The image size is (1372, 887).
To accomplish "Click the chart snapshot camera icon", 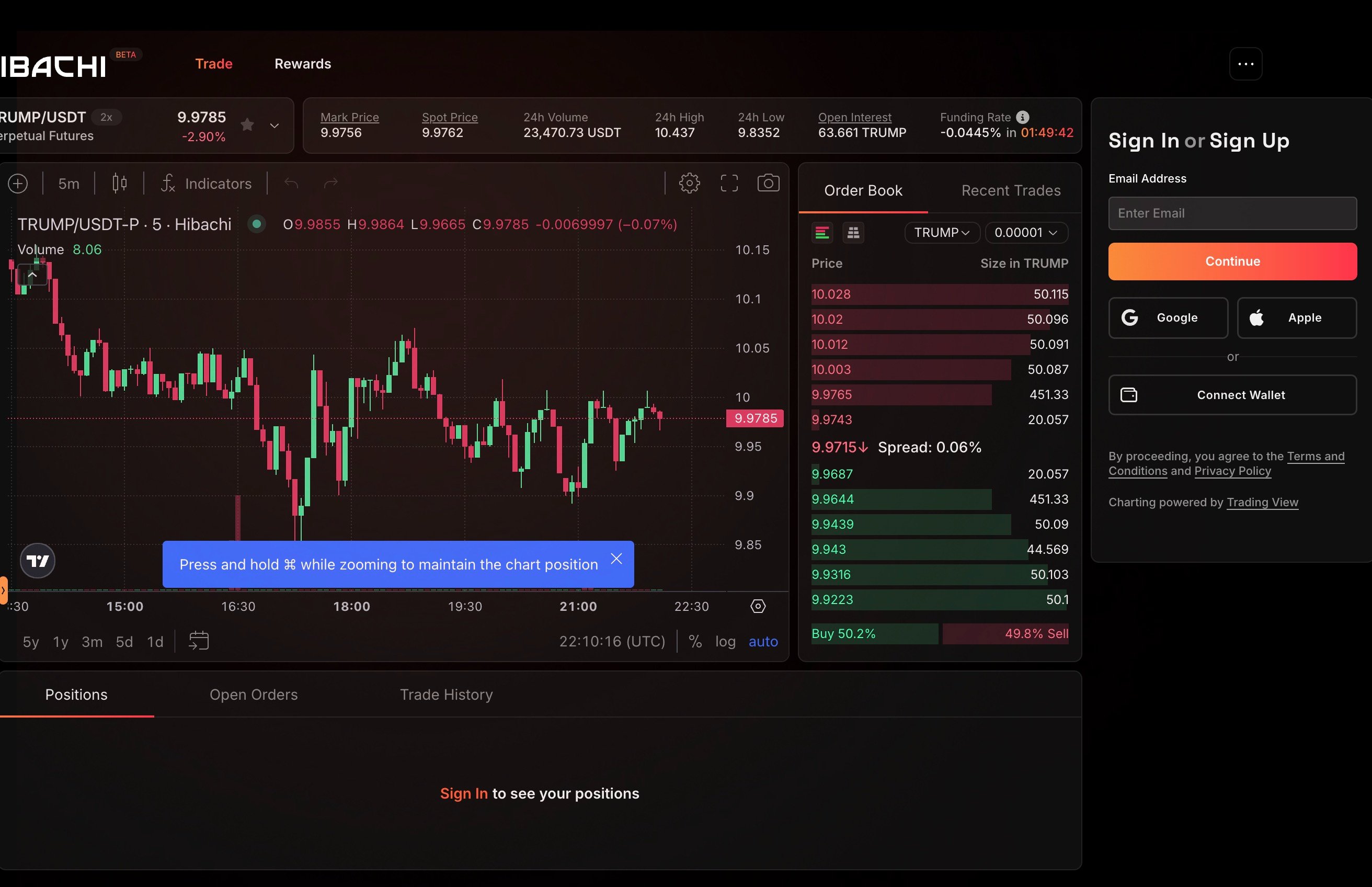I will (x=768, y=183).
